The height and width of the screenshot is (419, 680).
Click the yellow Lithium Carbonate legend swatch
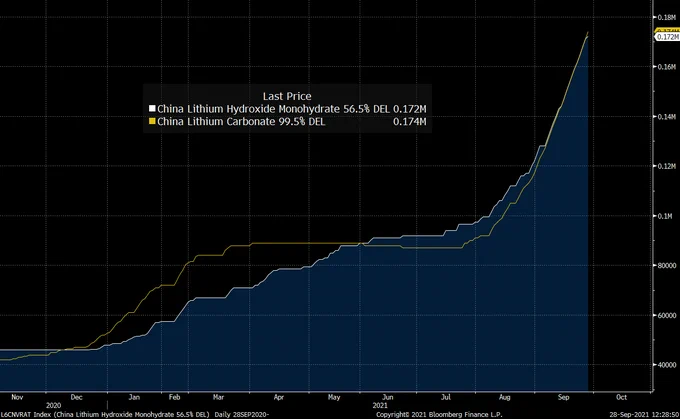pos(152,121)
